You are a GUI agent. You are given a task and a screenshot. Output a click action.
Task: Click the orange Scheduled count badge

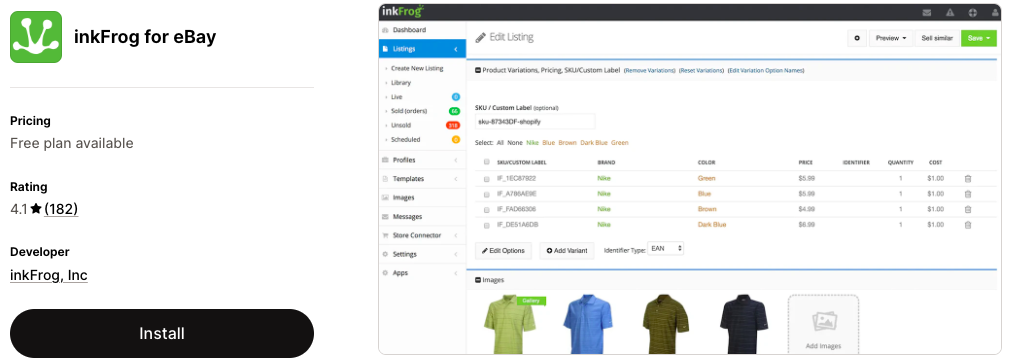[455, 140]
